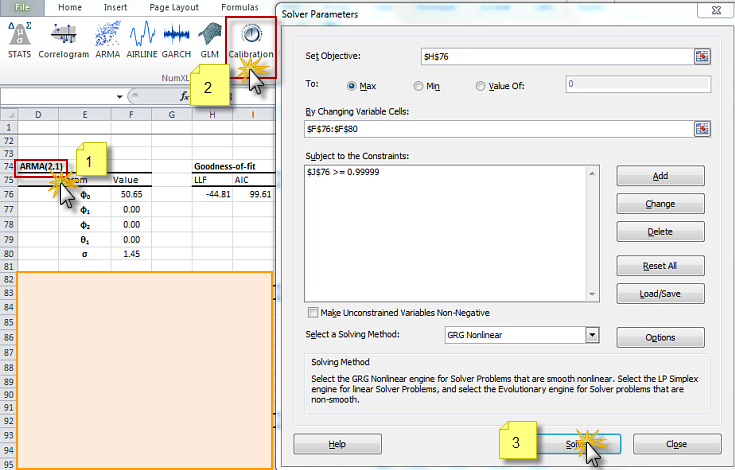Select the Max radio button
Image resolution: width=735 pixels, height=470 pixels.
352,86
